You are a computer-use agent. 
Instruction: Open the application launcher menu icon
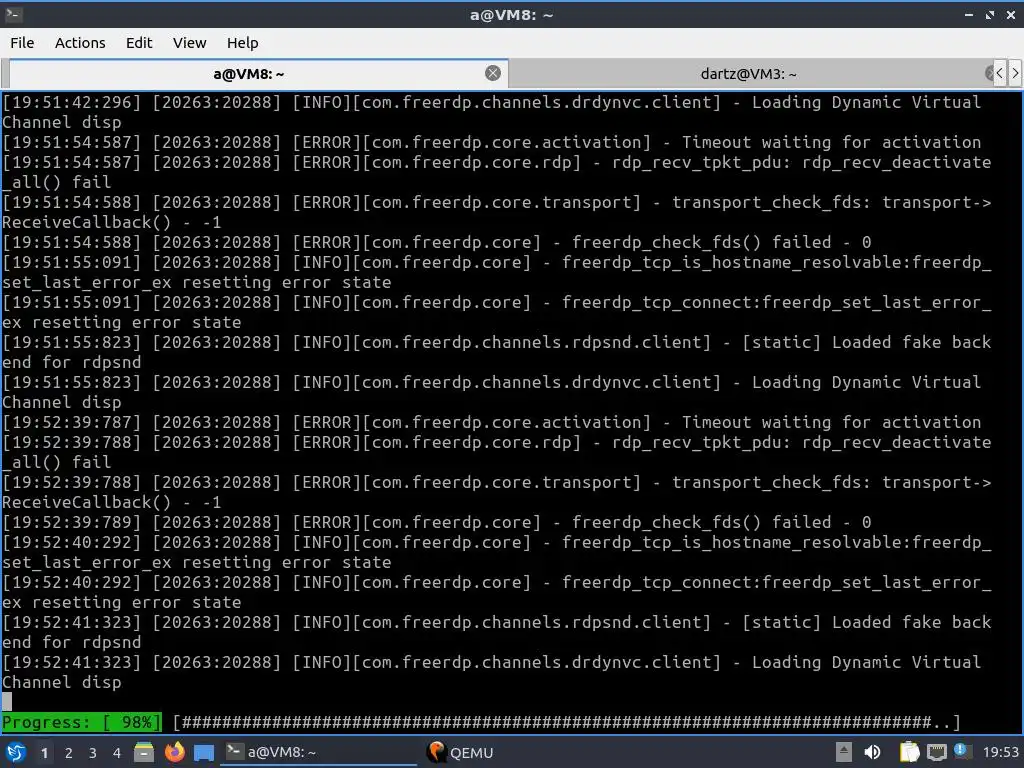click(x=16, y=752)
